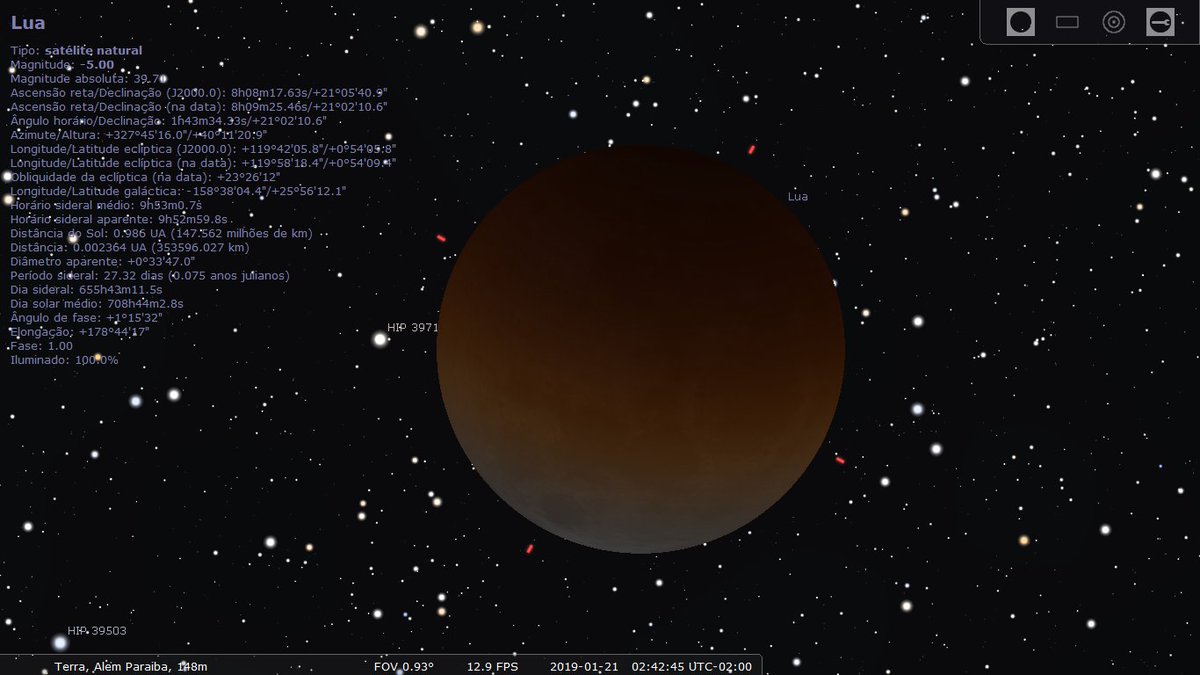Screen dimensions: 1200x675
Task: Open the Oculars configuration wrench button
Action: (1160, 22)
